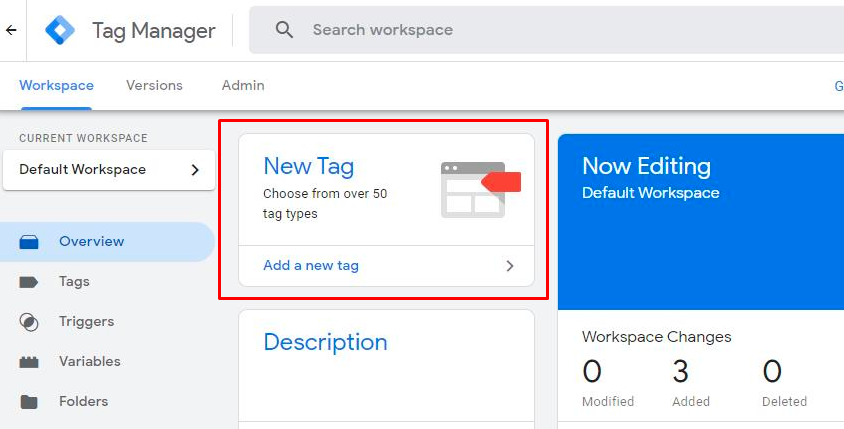Click the Description card heading

[325, 342]
